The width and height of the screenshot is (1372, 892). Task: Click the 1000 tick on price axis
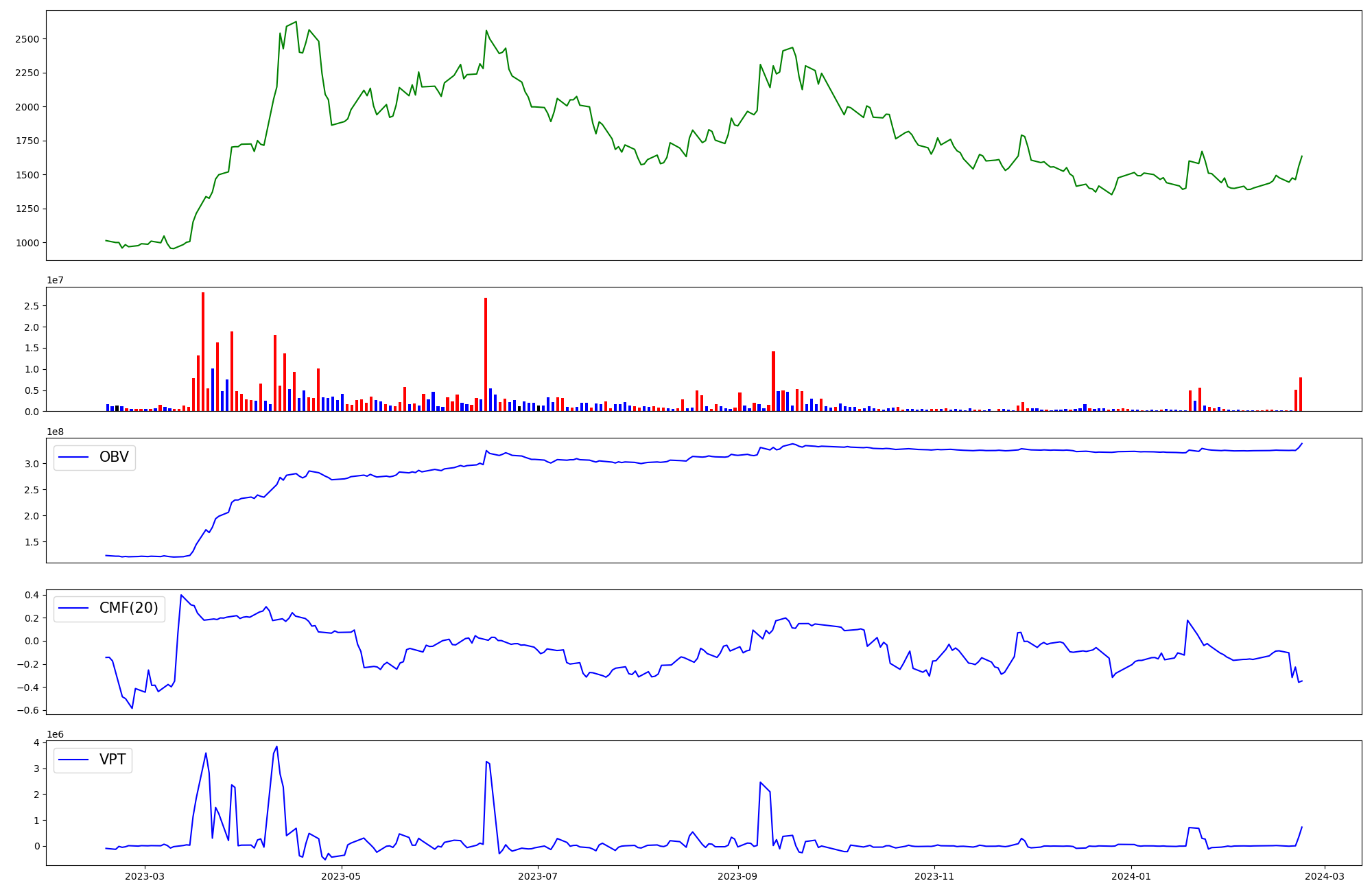pyautogui.click(x=27, y=243)
